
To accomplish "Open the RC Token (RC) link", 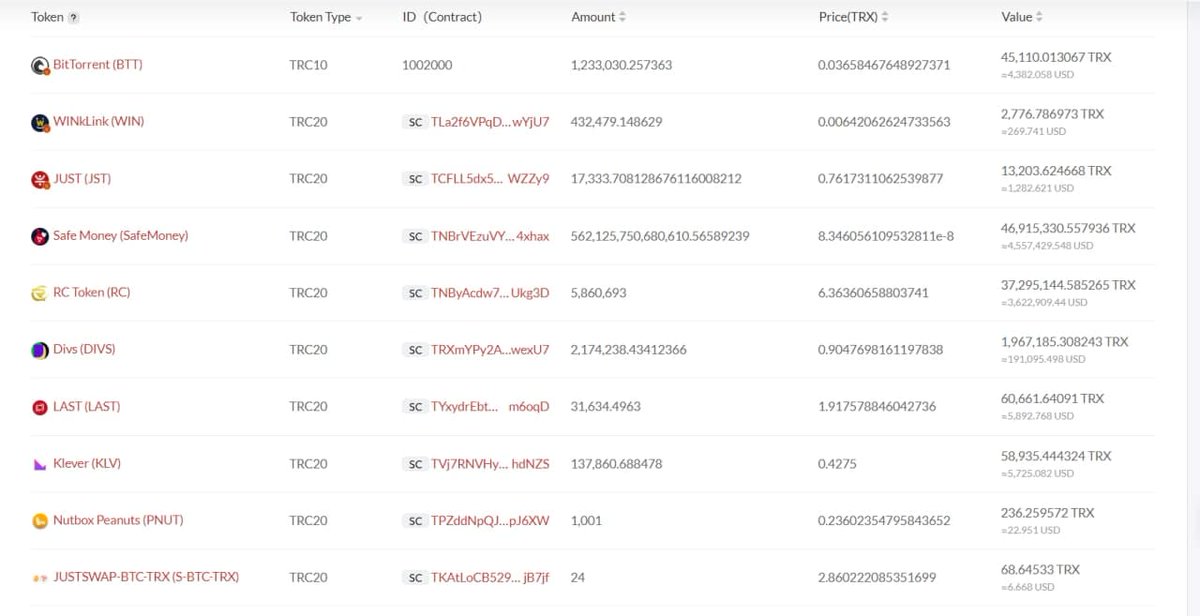I will pos(91,293).
